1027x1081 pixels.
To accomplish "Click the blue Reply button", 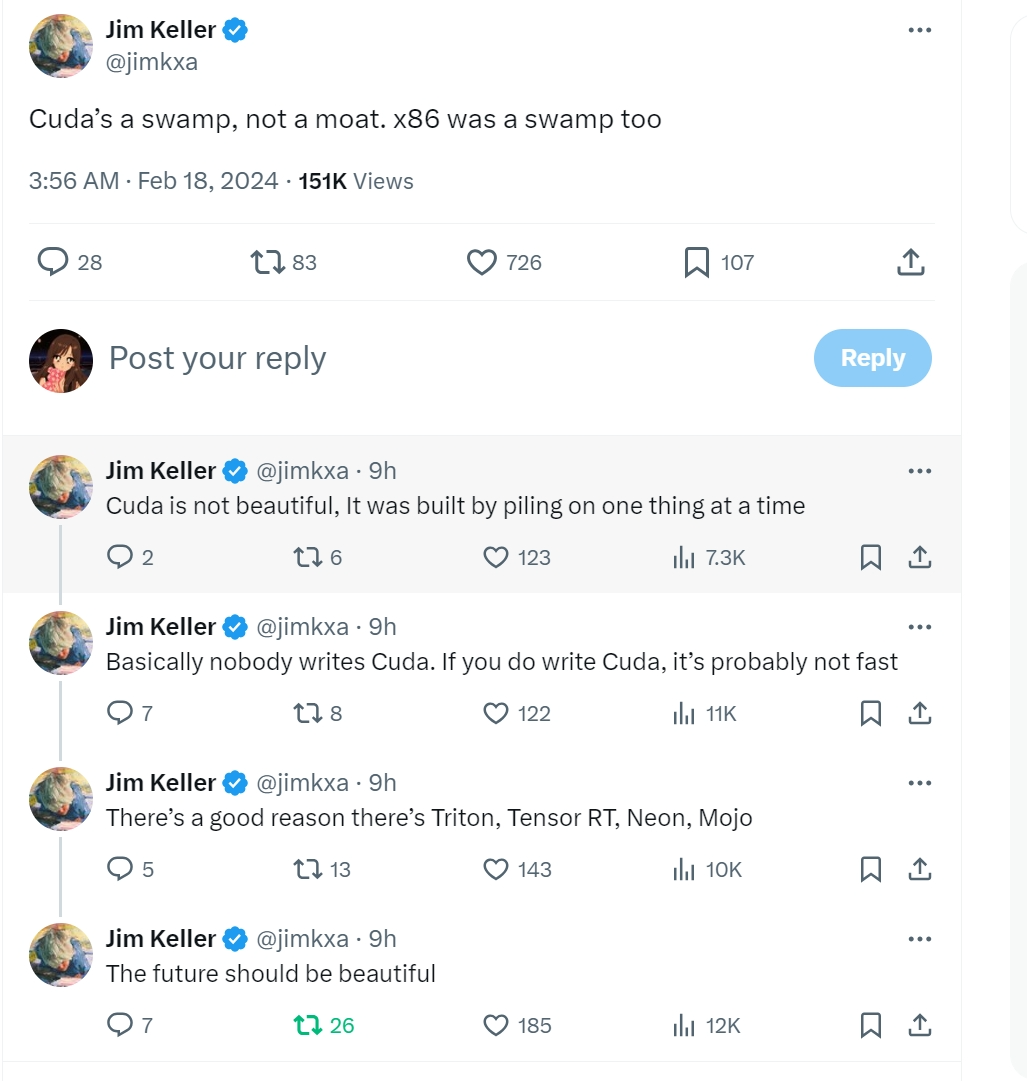I will coord(872,358).
